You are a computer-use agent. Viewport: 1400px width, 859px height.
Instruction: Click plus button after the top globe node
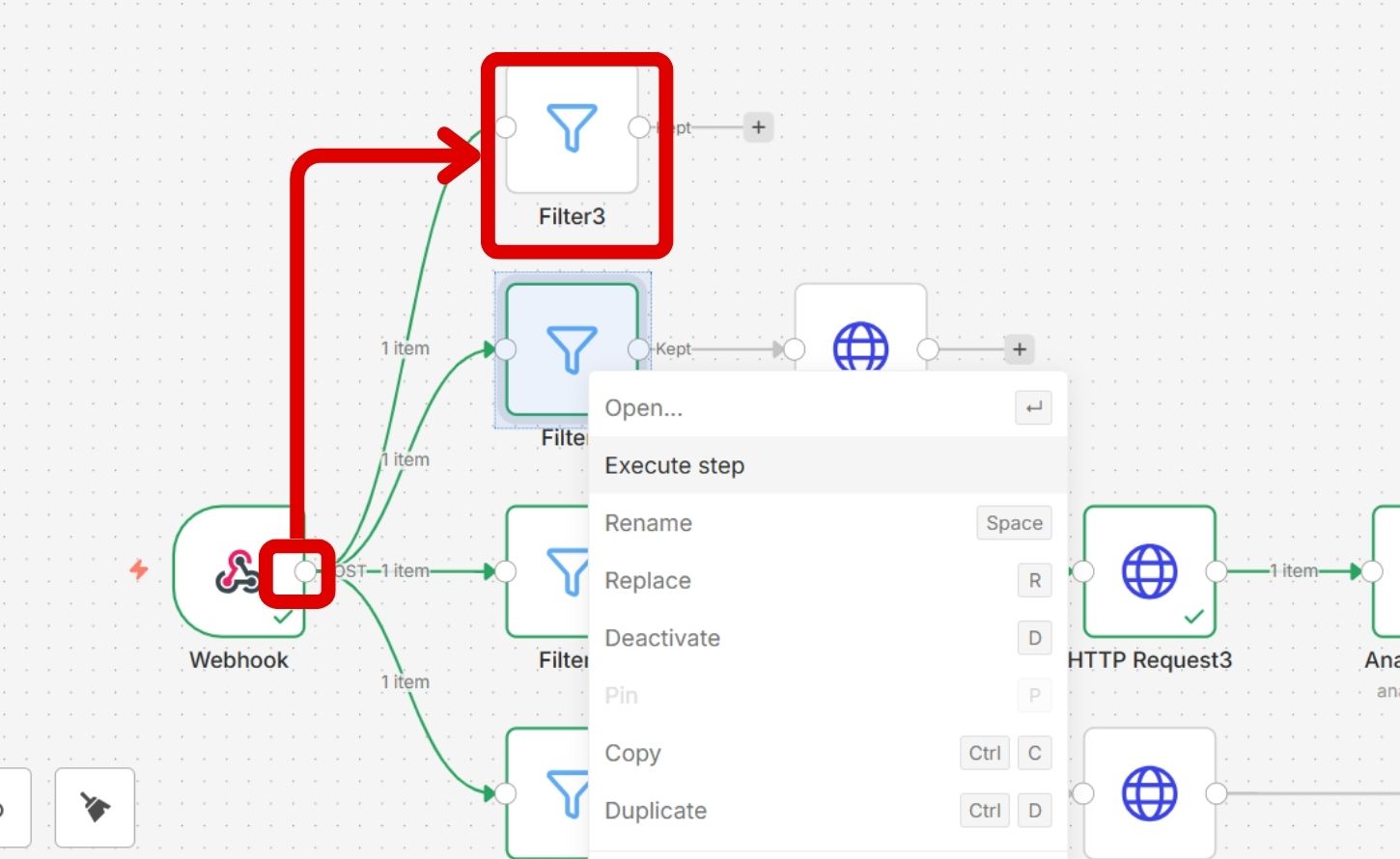point(1020,349)
